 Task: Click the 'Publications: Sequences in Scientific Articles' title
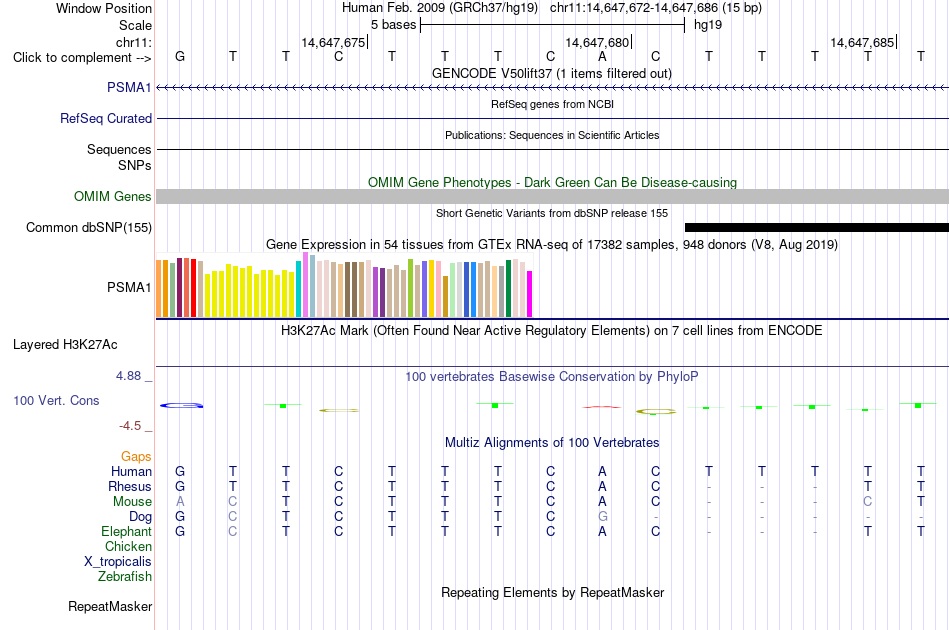(552, 135)
